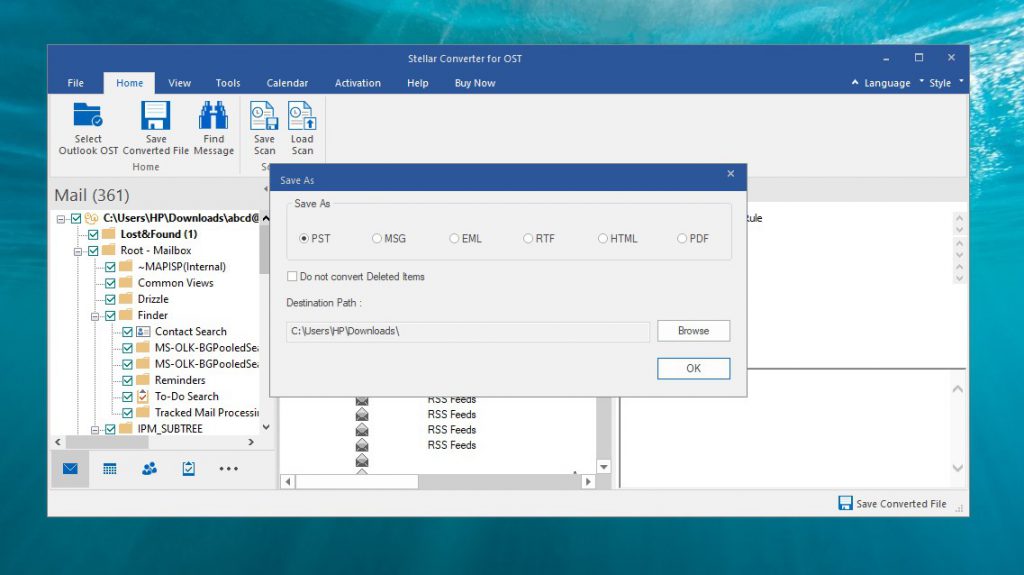
Task: Open Find Message binoculars tool
Action: (214, 116)
